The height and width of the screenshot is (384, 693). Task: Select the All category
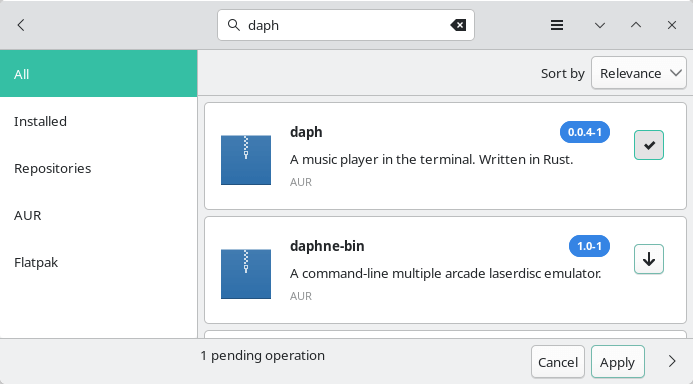click(x=99, y=73)
